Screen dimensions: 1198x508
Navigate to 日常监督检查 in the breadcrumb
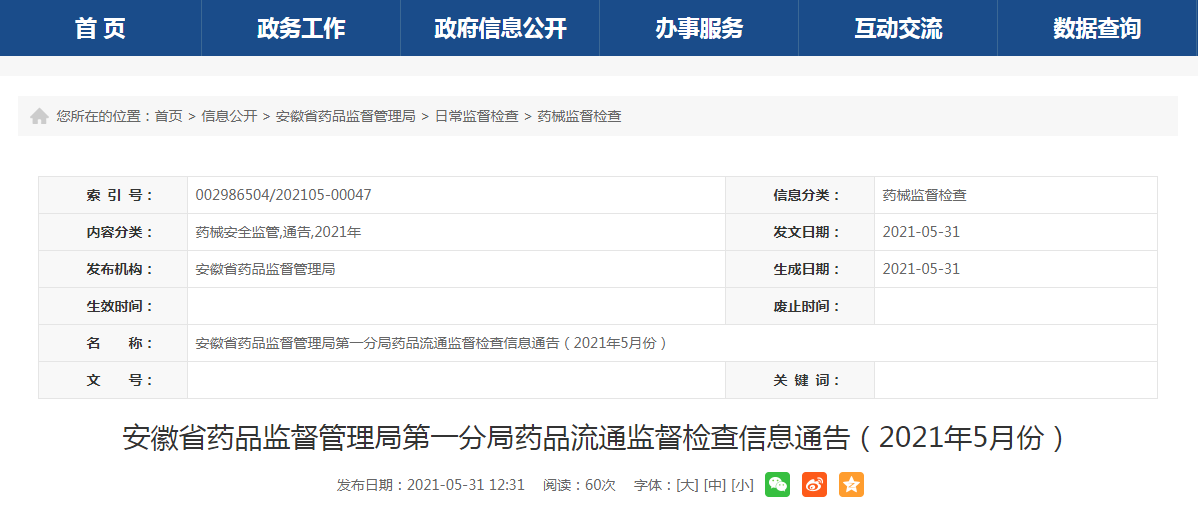pos(476,116)
